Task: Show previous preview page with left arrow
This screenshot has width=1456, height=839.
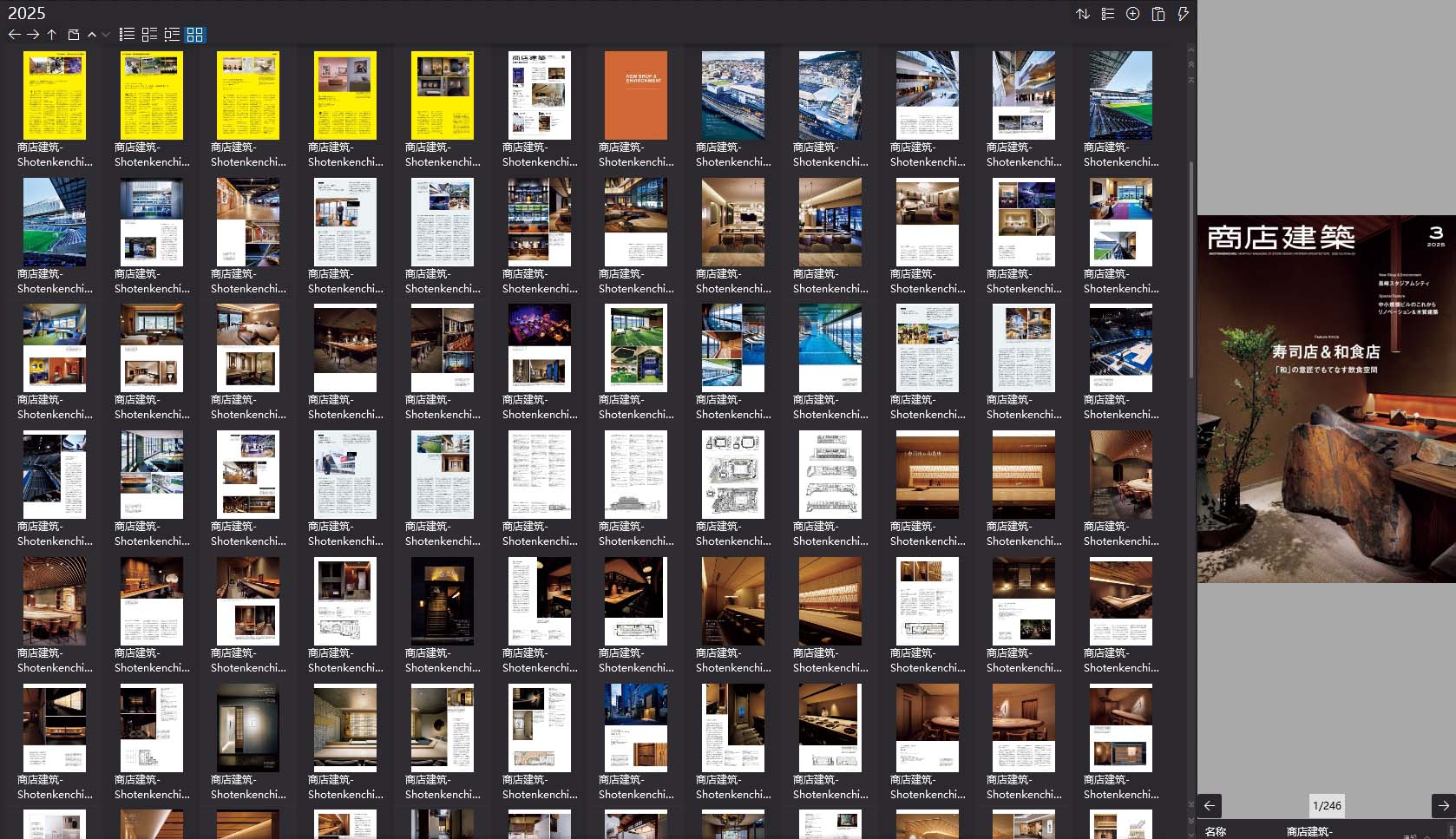Action: [x=1210, y=805]
